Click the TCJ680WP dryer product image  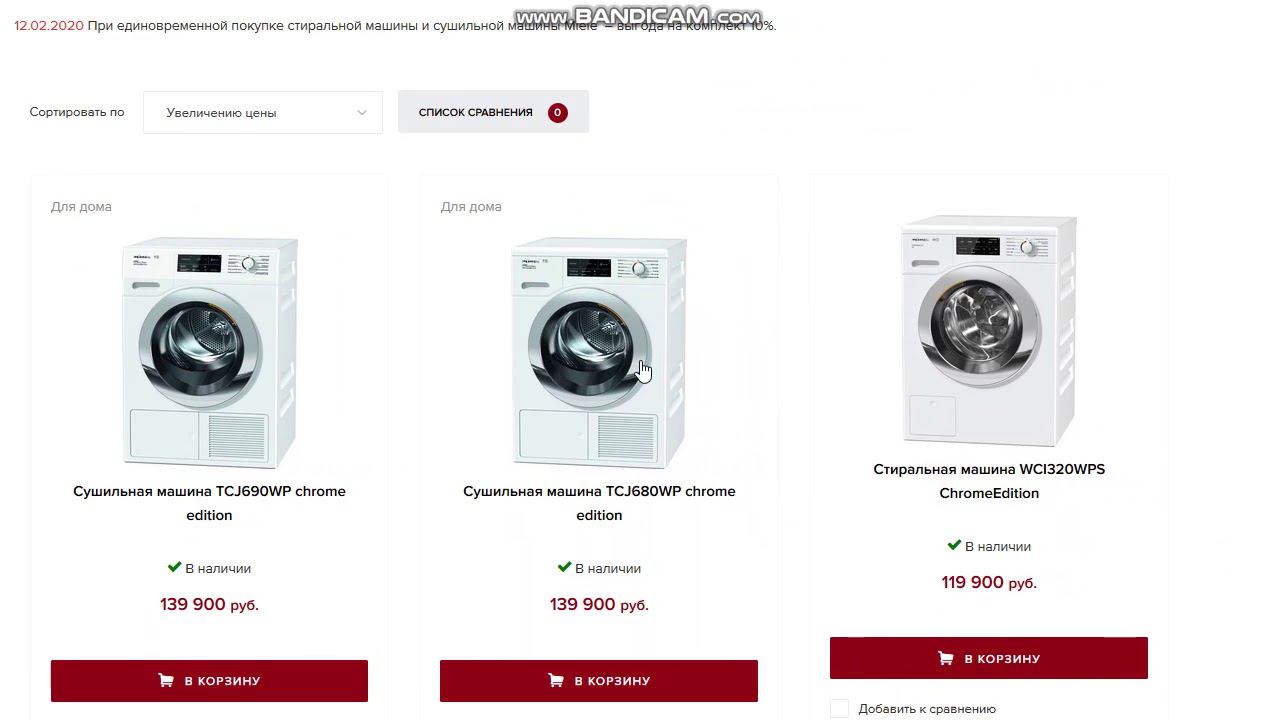pyautogui.click(x=599, y=352)
